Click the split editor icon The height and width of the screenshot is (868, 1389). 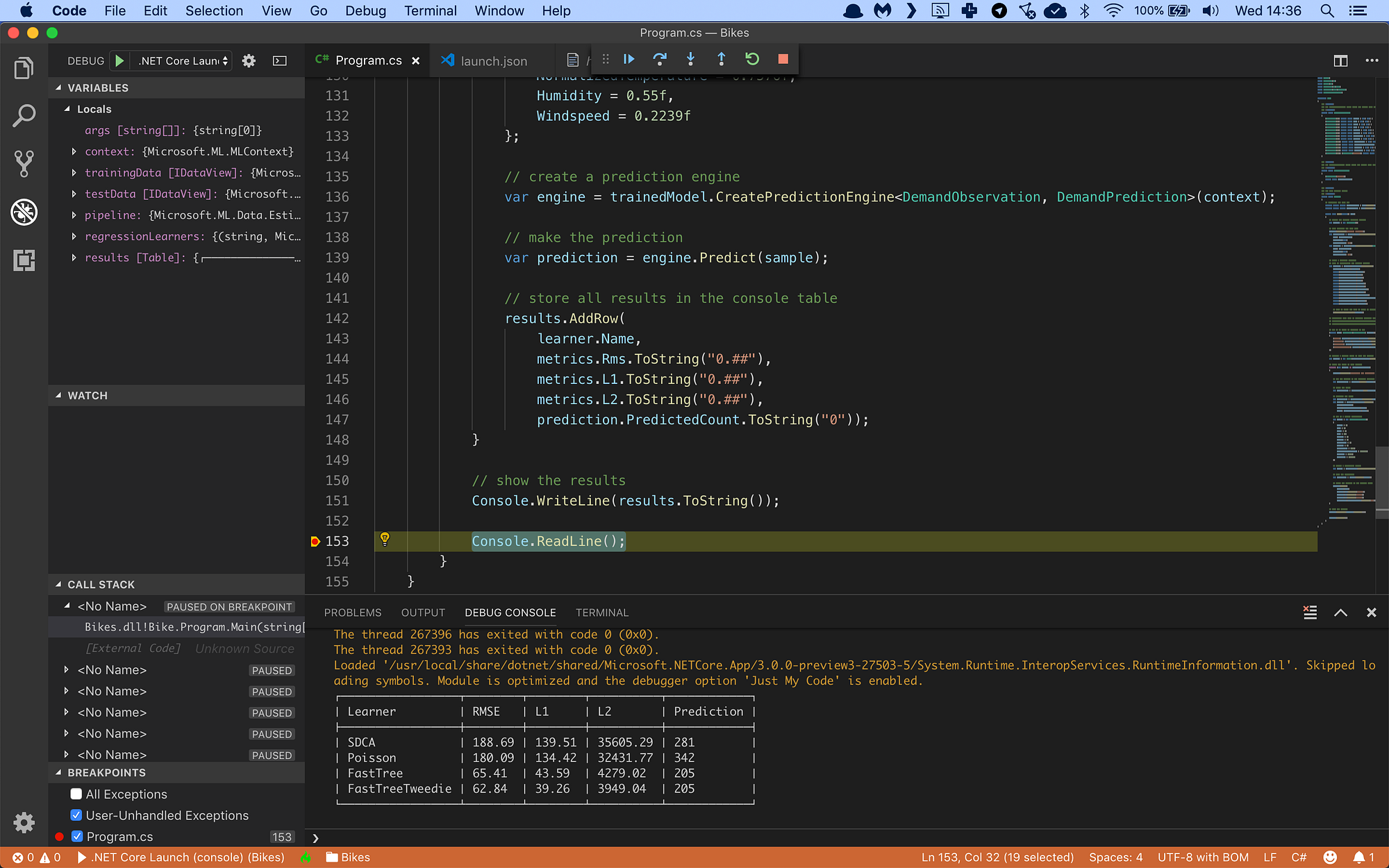click(1340, 60)
